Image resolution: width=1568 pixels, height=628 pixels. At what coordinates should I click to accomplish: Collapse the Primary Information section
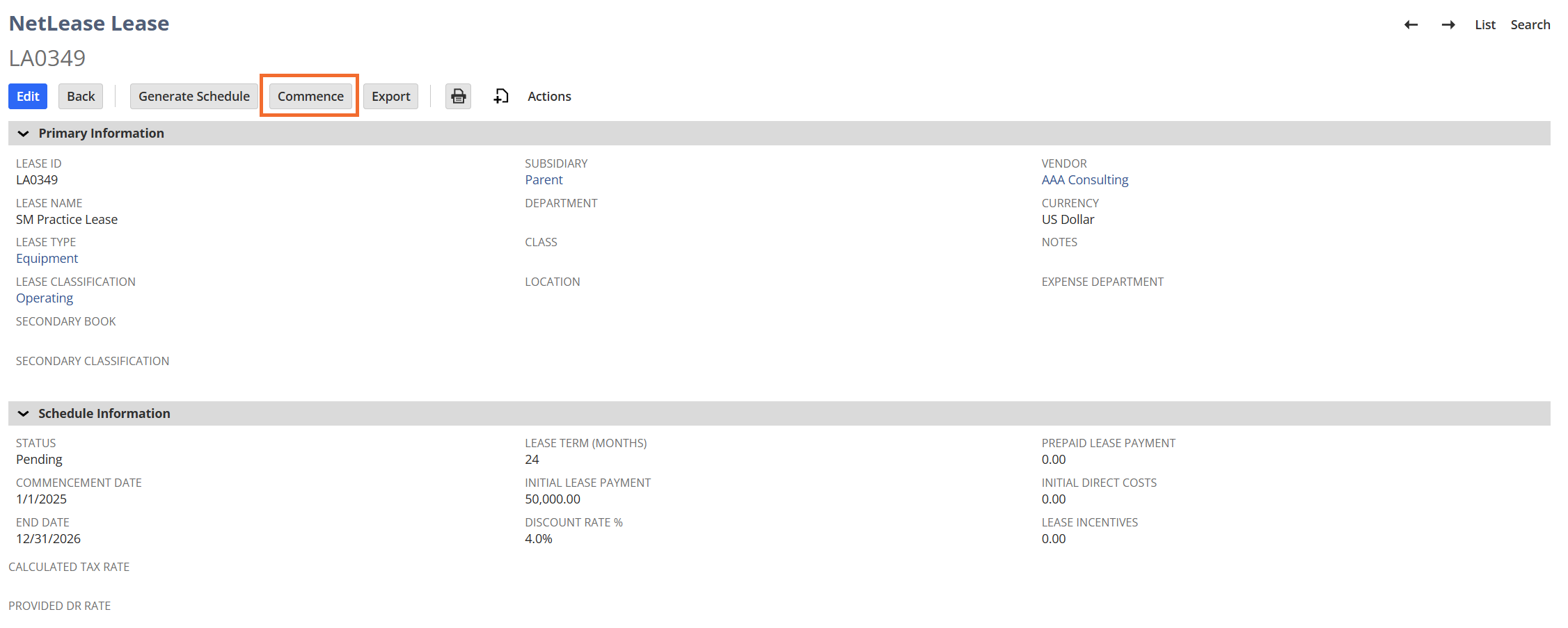tap(24, 134)
